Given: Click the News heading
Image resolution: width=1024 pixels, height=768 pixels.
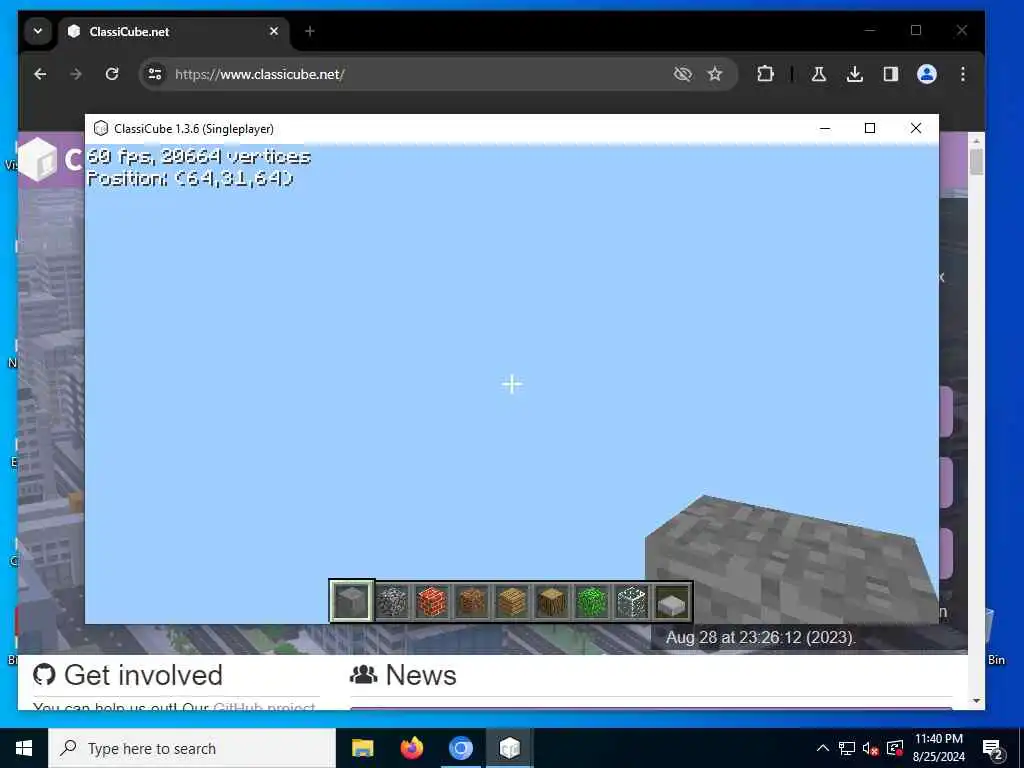Looking at the screenshot, I should [x=421, y=675].
